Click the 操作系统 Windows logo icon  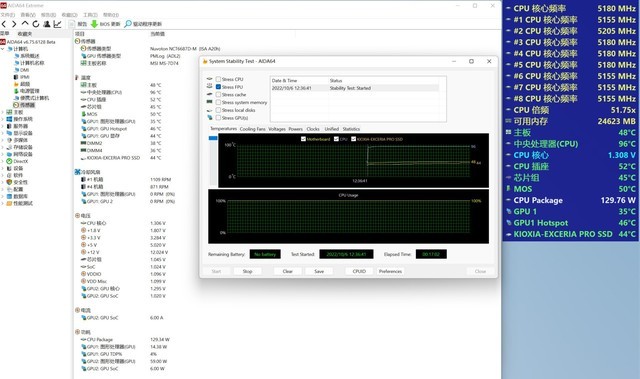tap(9, 119)
